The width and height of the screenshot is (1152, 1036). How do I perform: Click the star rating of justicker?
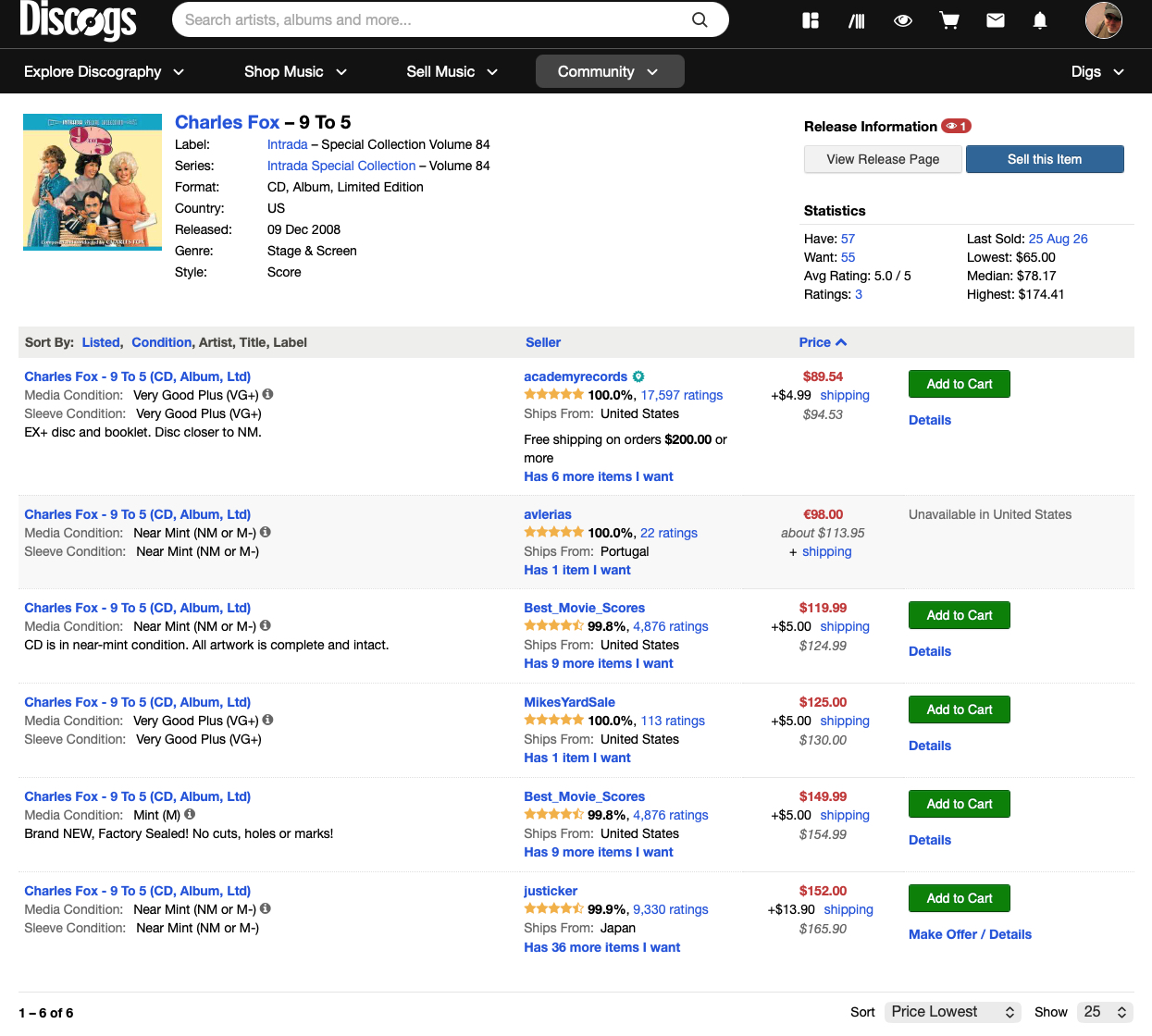553,908
